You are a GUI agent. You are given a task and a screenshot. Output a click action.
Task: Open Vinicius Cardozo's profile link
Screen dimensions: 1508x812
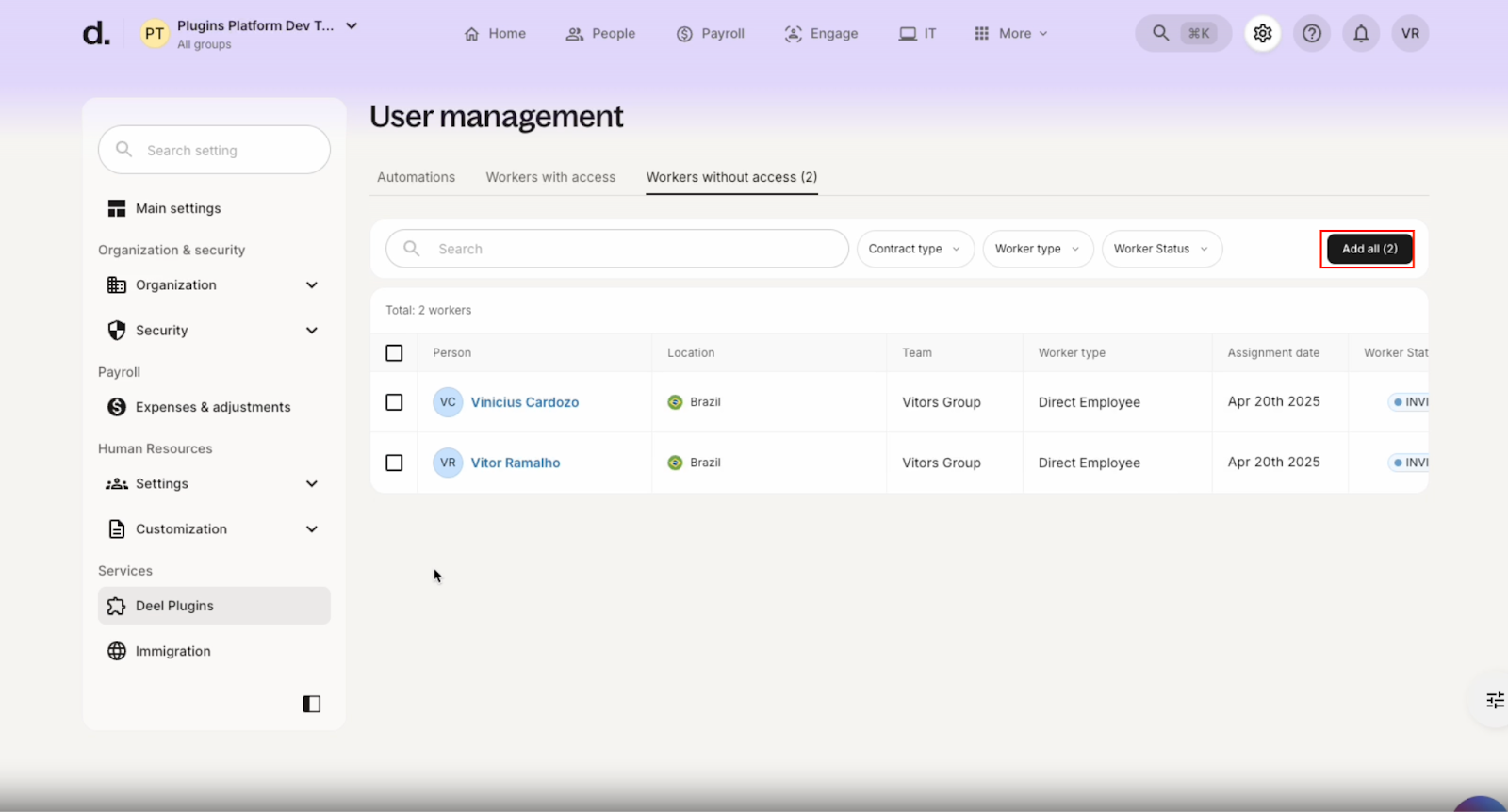(524, 402)
